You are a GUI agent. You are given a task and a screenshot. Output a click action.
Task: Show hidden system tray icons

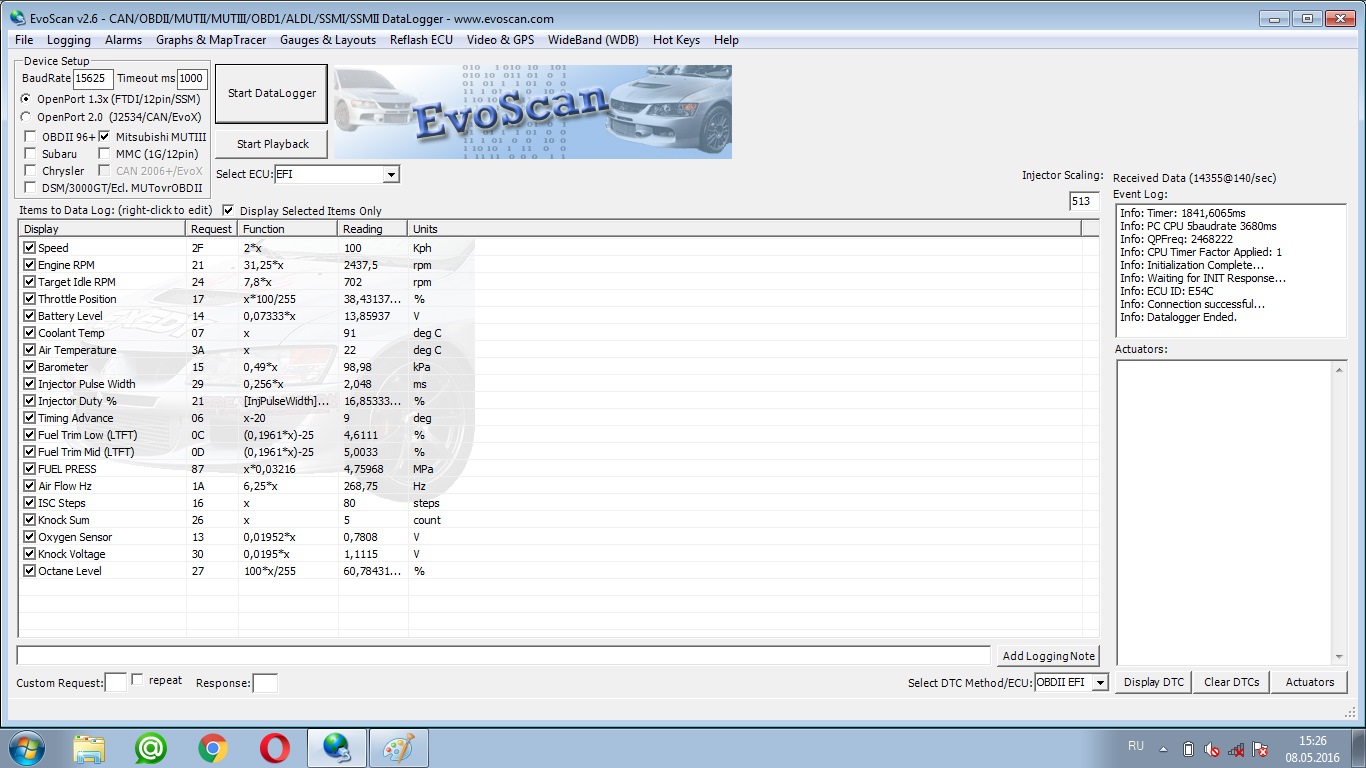[x=1163, y=748]
